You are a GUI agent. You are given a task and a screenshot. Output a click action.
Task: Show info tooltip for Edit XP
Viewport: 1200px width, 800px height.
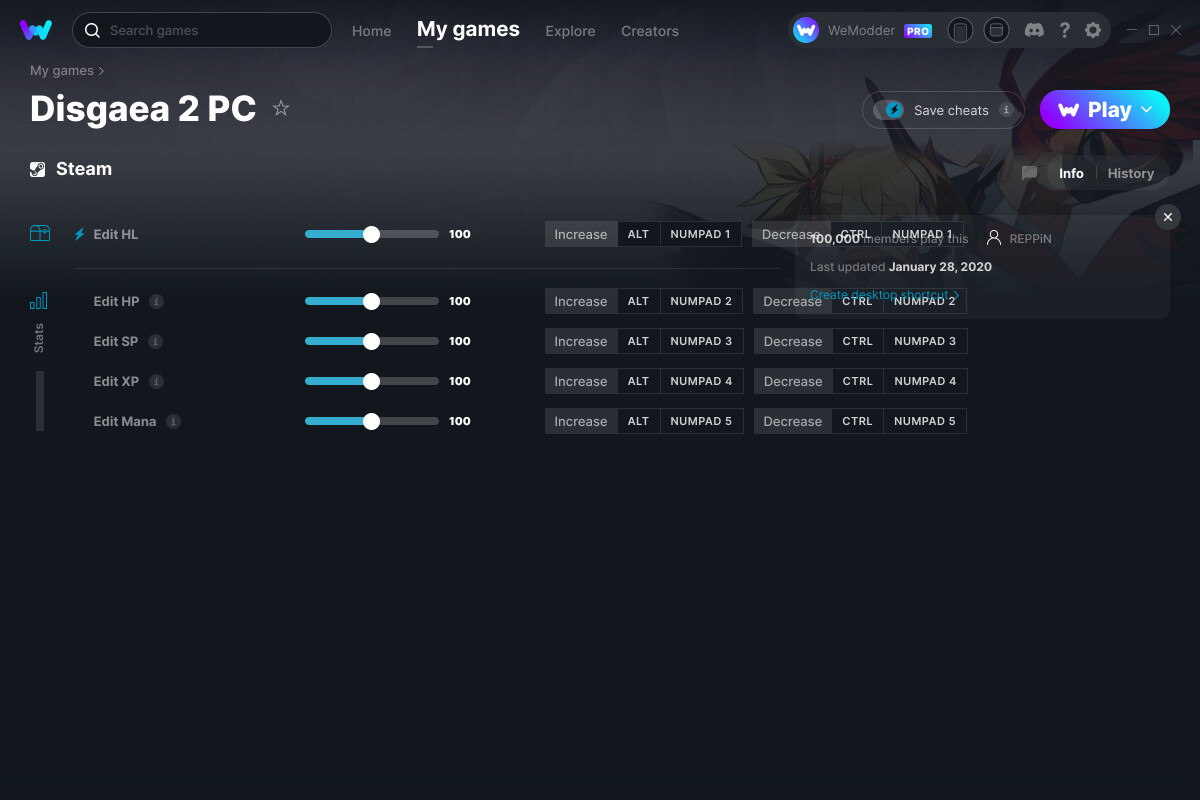tap(156, 381)
